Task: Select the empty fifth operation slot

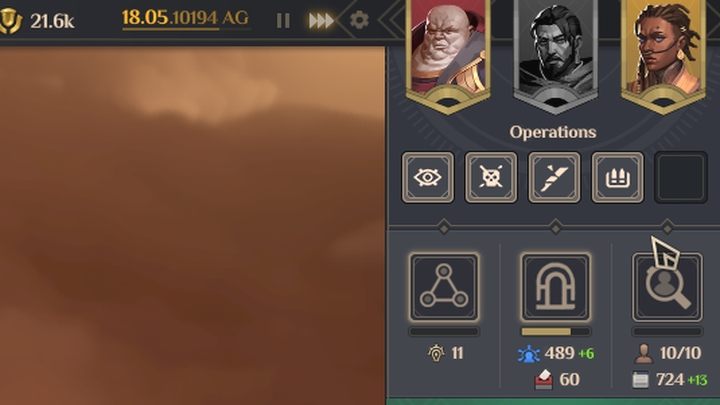Action: [x=681, y=178]
